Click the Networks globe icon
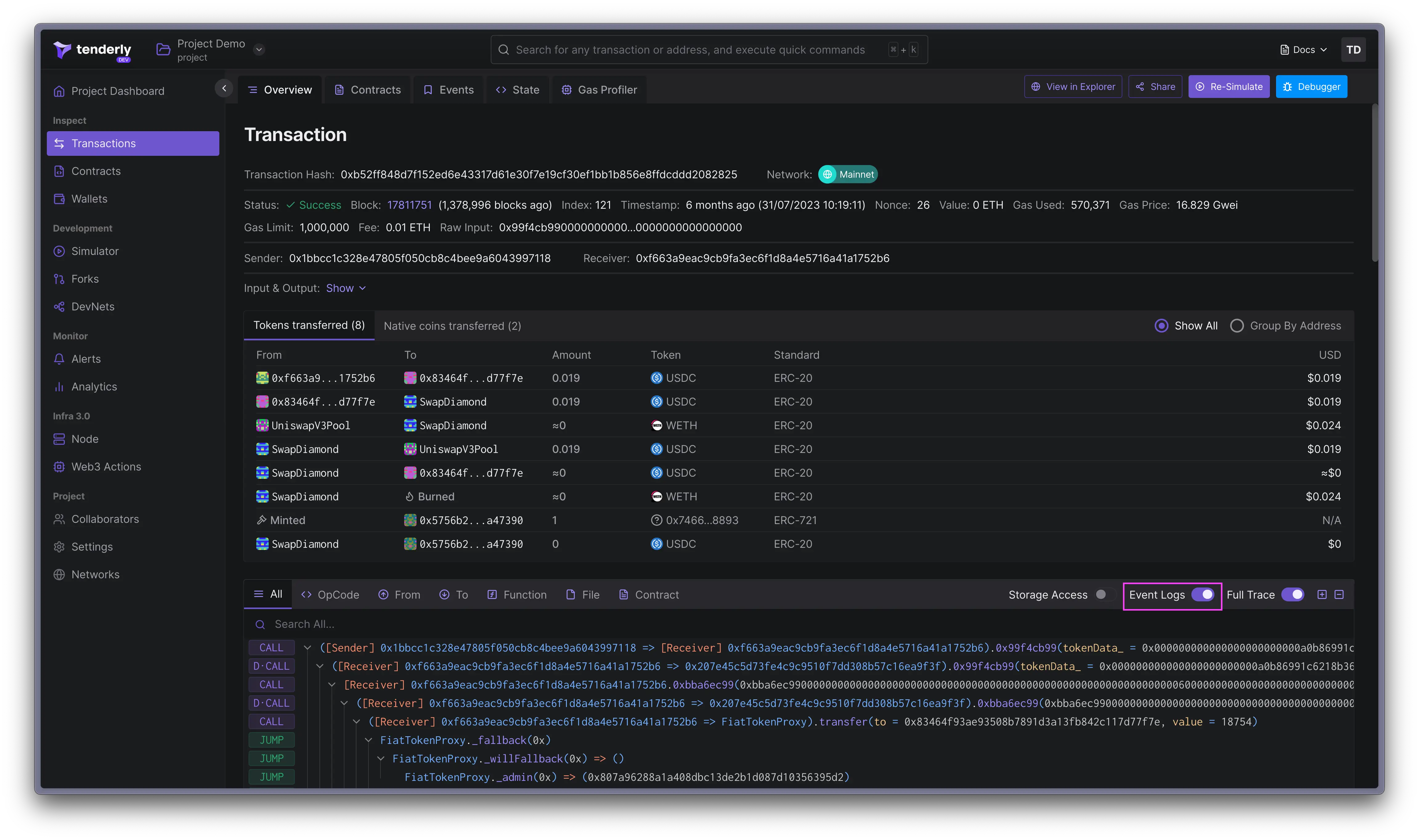Viewport: 1419px width, 840px height. pyautogui.click(x=59, y=575)
